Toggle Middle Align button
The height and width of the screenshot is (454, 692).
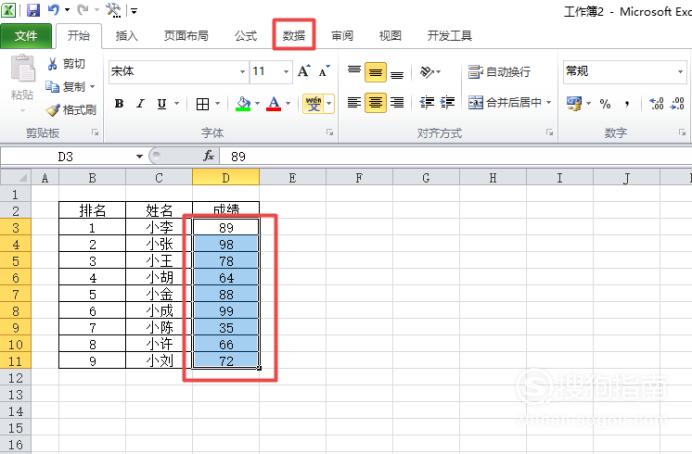pos(376,72)
